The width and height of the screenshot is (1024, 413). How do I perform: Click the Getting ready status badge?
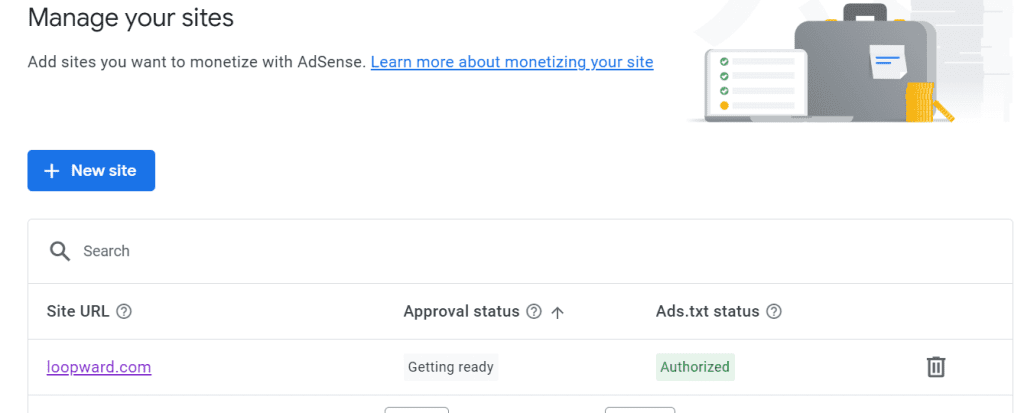tap(451, 367)
